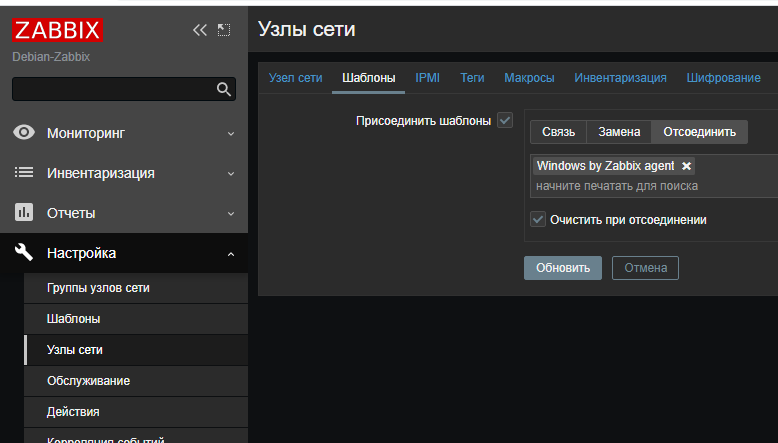Click the Configuration wrench icon
Screen dimensions: 778x443
point(24,253)
